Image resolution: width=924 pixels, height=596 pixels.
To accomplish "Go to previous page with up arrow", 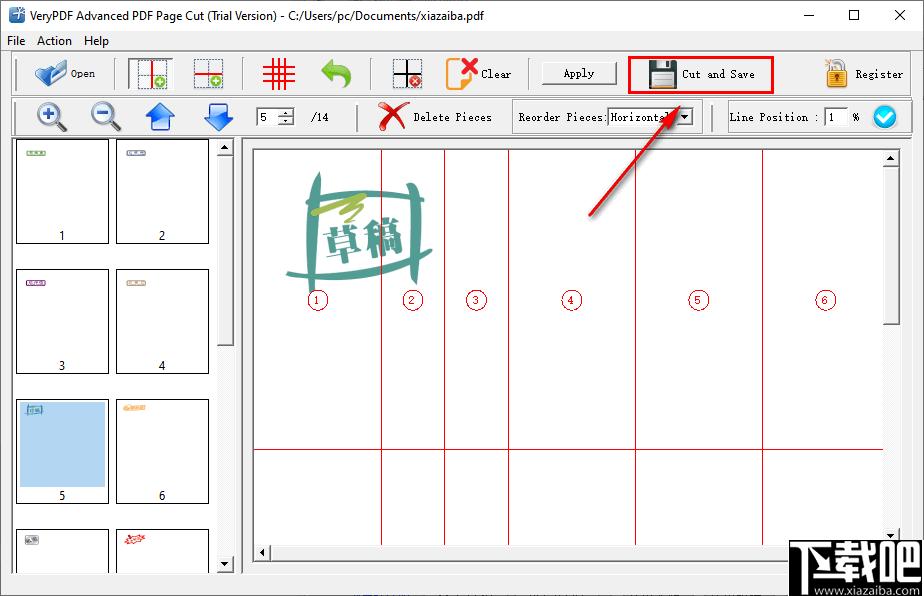I will [160, 117].
